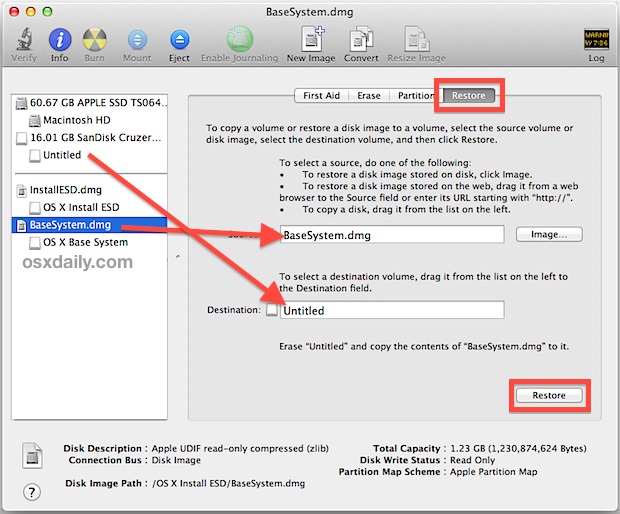
Task: Select the Restore tab
Action: point(469,96)
